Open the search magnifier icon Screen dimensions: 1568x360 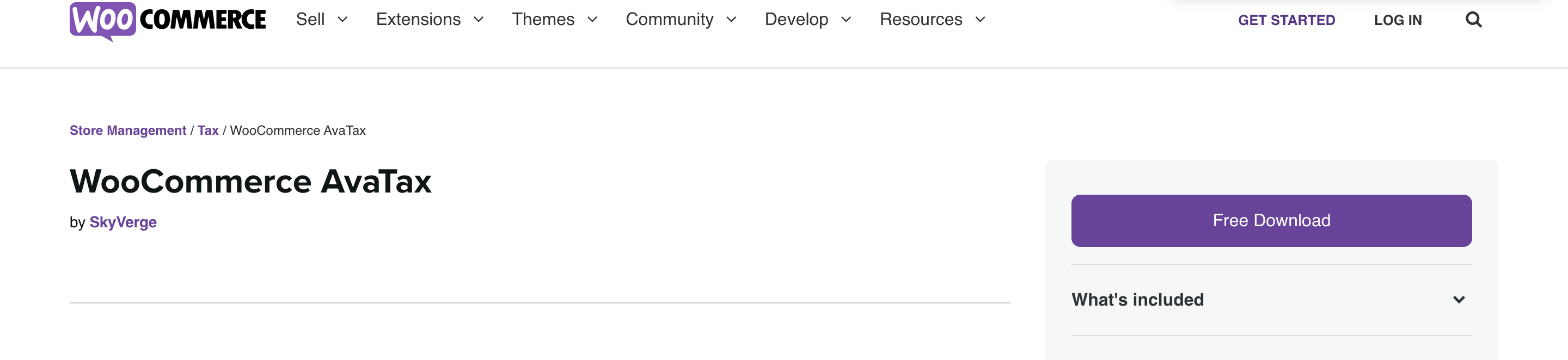point(1473,20)
